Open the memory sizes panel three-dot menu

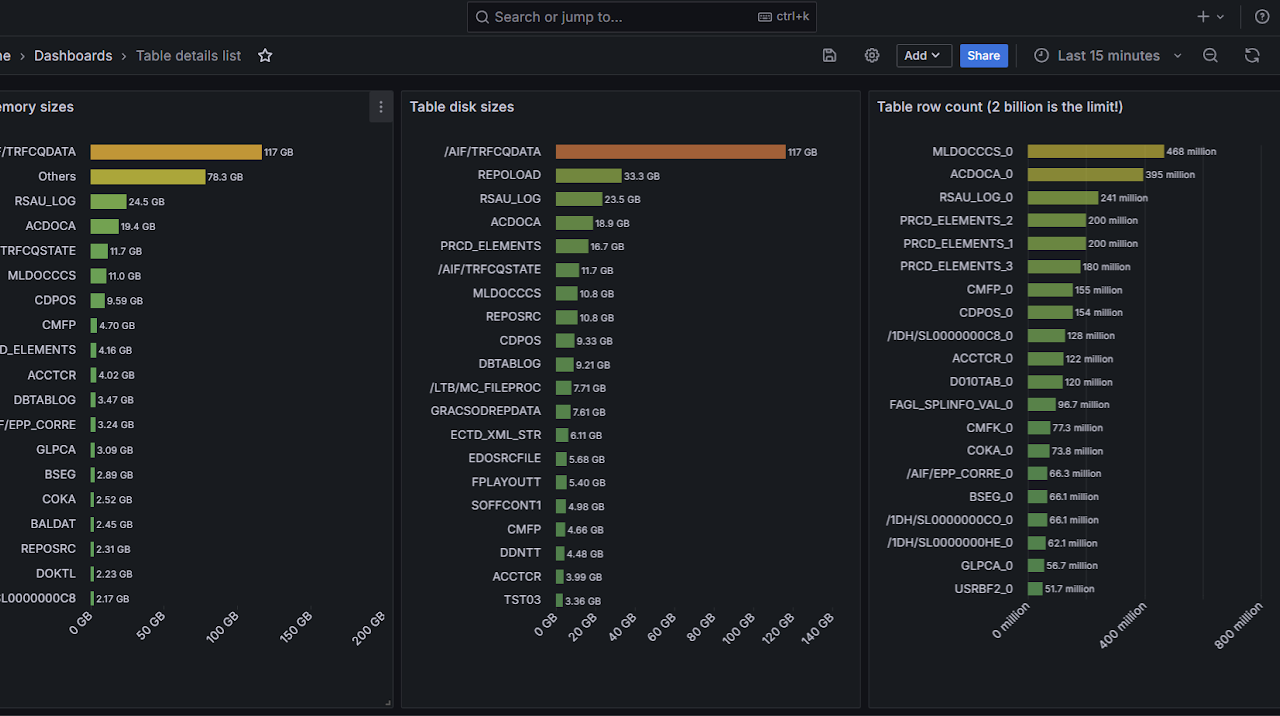coord(381,107)
